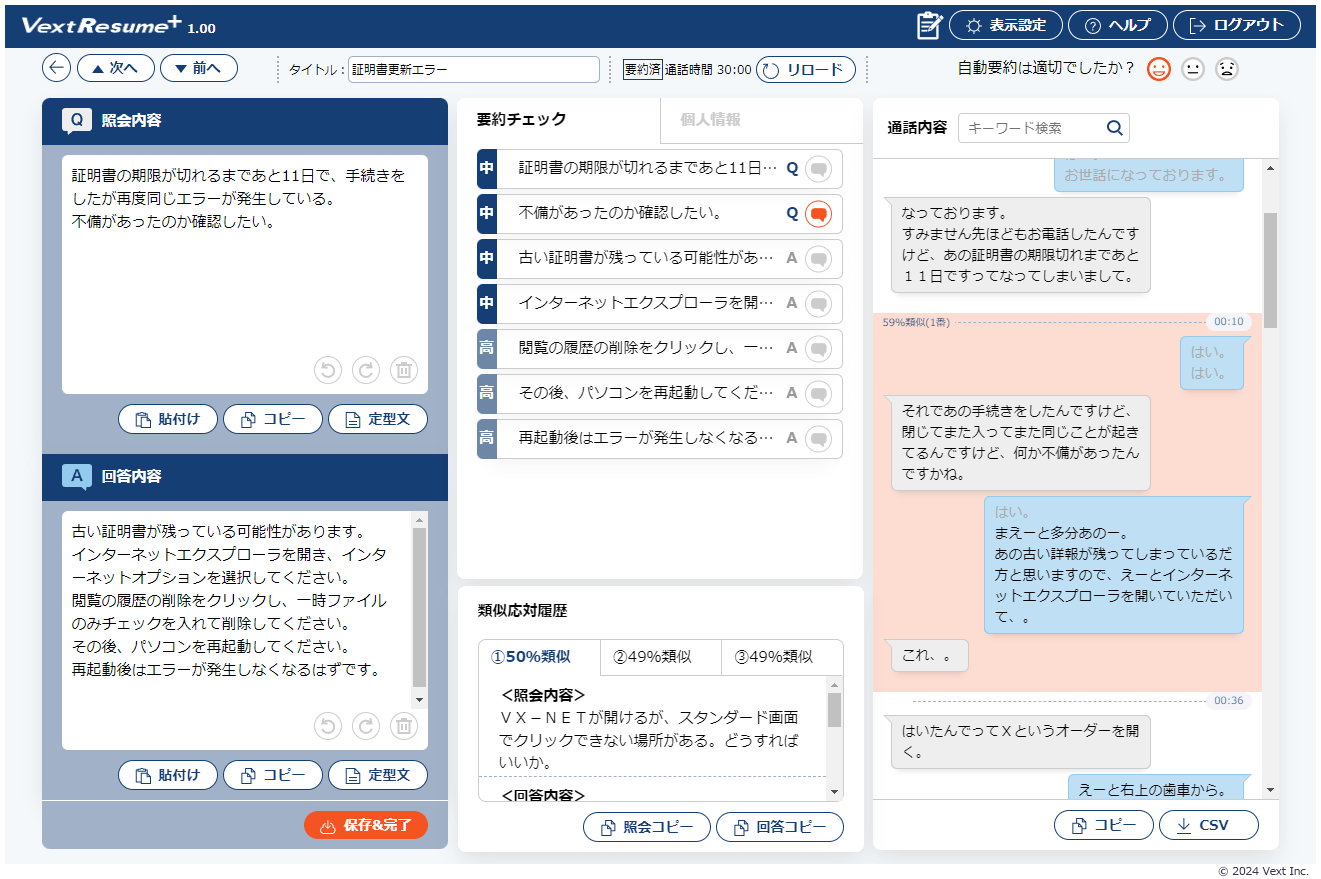Toggle comment bubble on 古い証明書 summary row
Viewport: 1321px width, 879px height.
coord(818,258)
